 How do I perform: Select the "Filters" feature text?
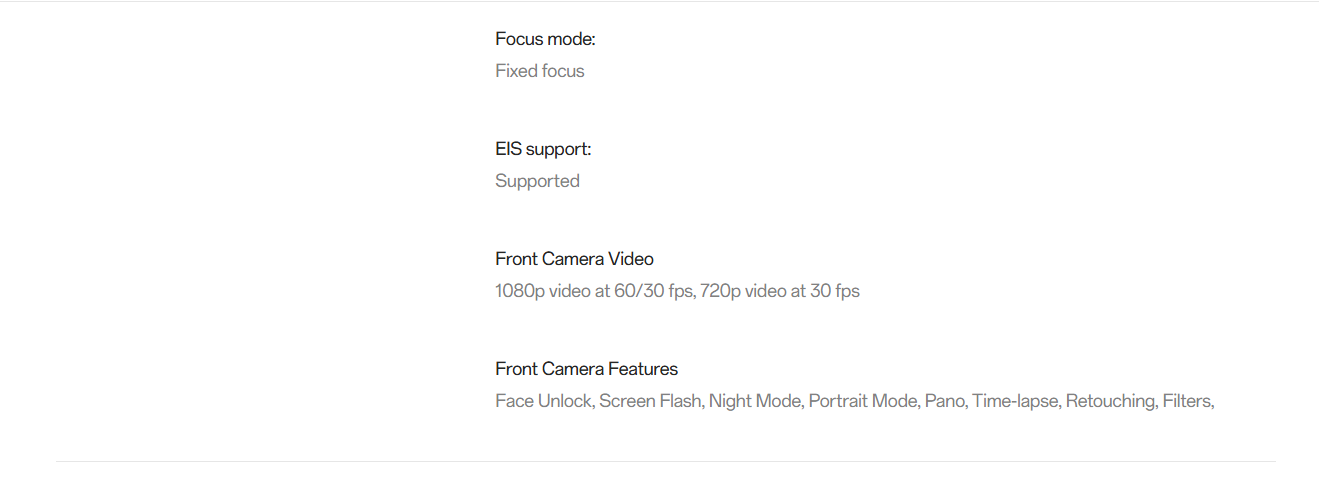pyautogui.click(x=1187, y=401)
